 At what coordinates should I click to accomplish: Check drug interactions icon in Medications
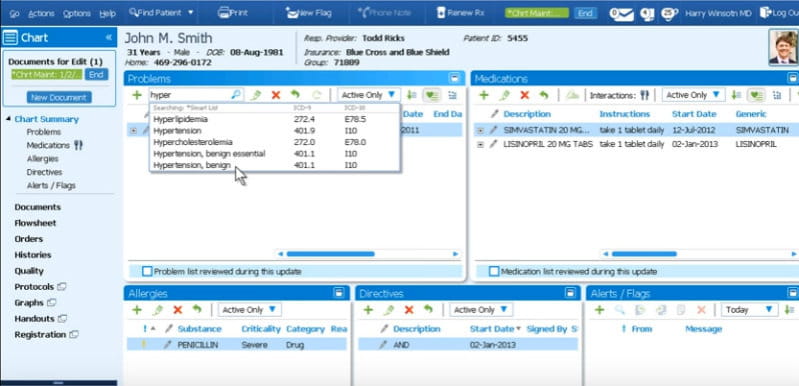coord(644,95)
